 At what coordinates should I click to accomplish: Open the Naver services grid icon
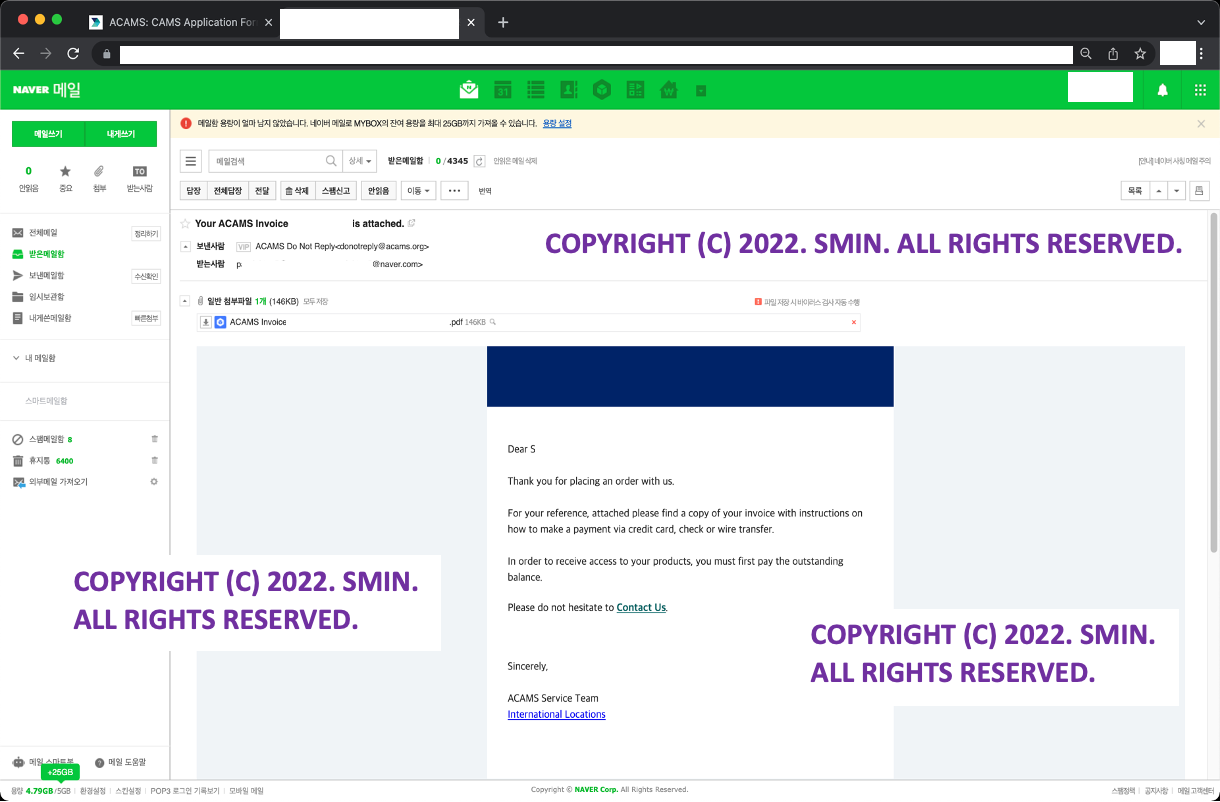tap(1200, 90)
